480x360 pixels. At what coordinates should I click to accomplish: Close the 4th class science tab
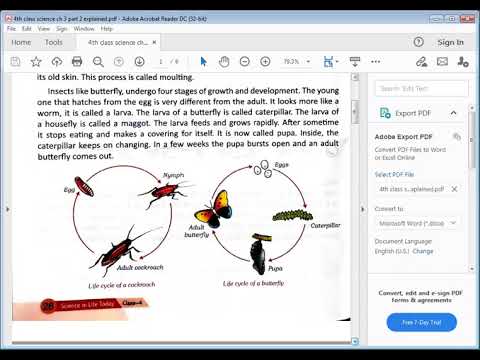[x=154, y=42]
